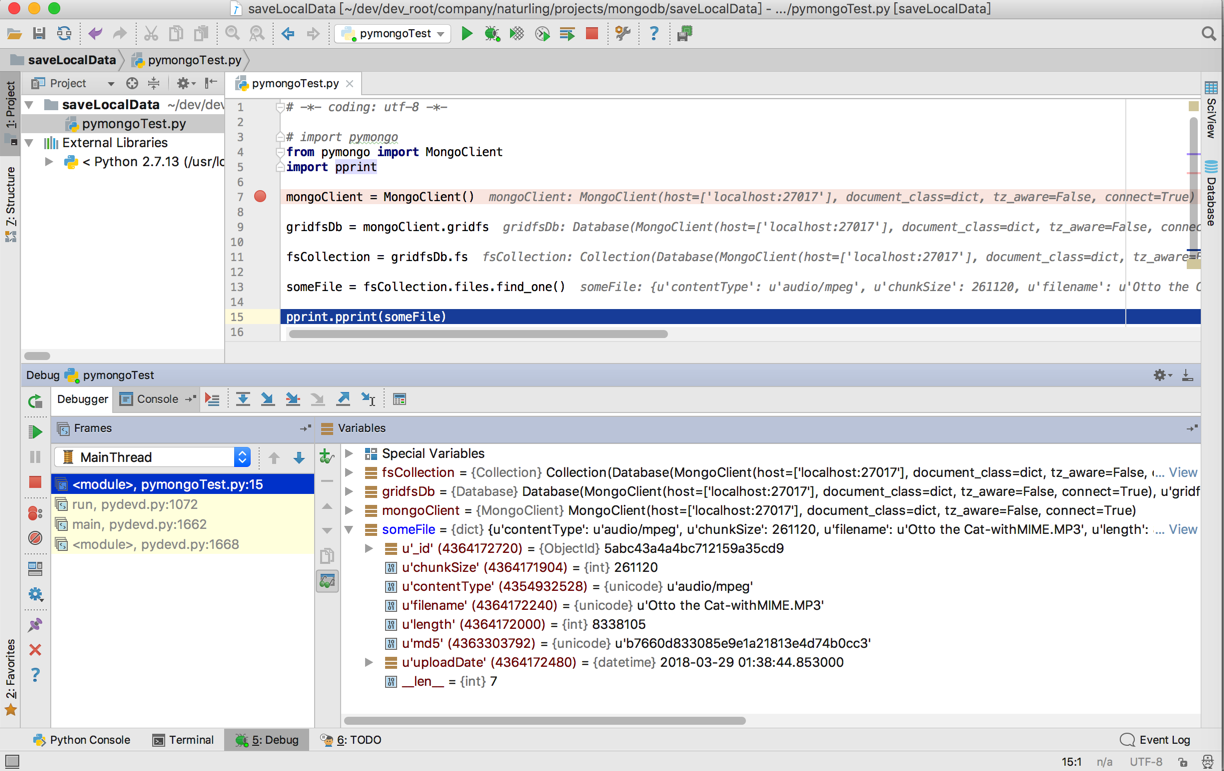
Task: Click Rerun pymongoTest icon in Debug panel
Action: (35, 401)
